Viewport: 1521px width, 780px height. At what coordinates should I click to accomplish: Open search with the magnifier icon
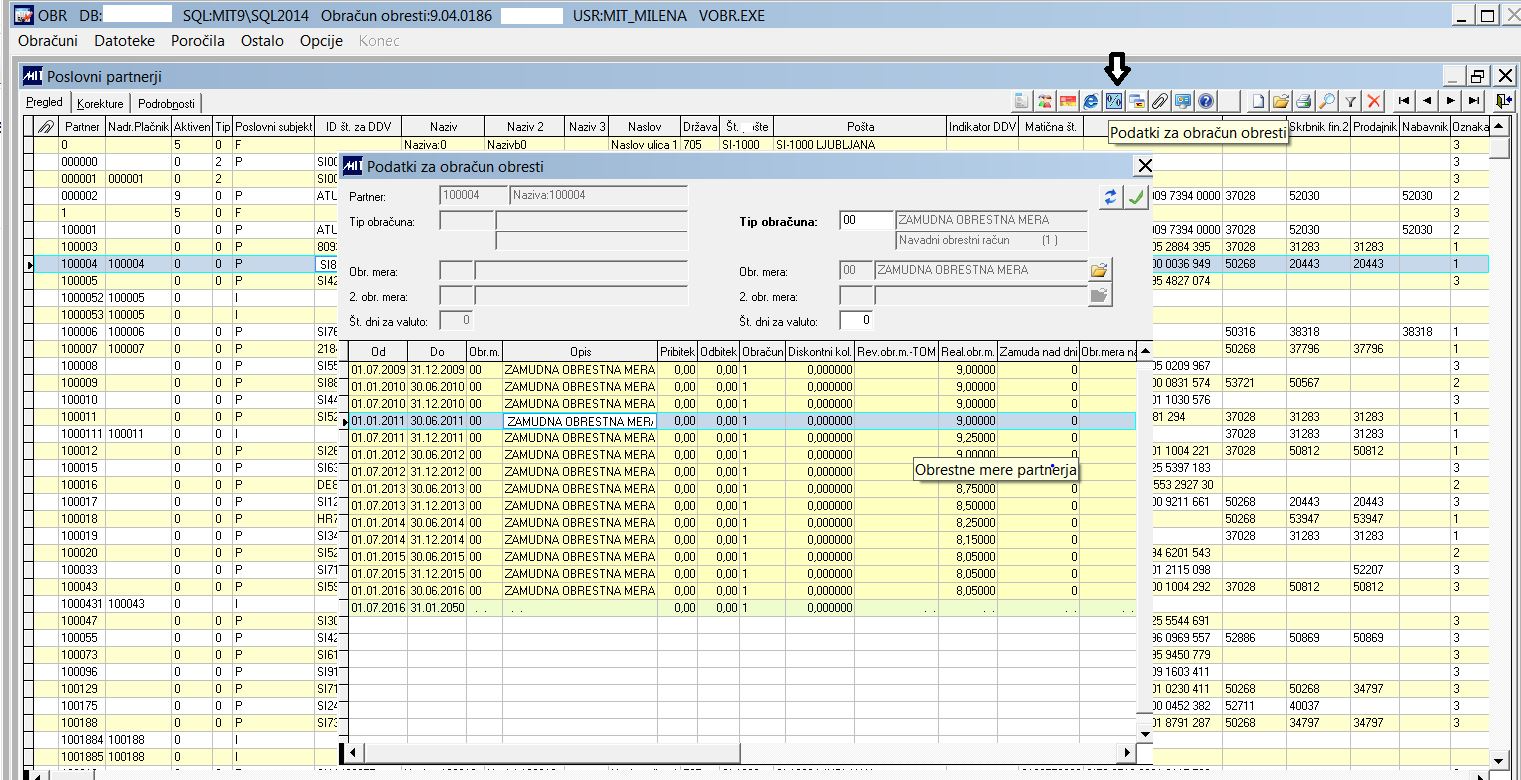click(x=1325, y=100)
